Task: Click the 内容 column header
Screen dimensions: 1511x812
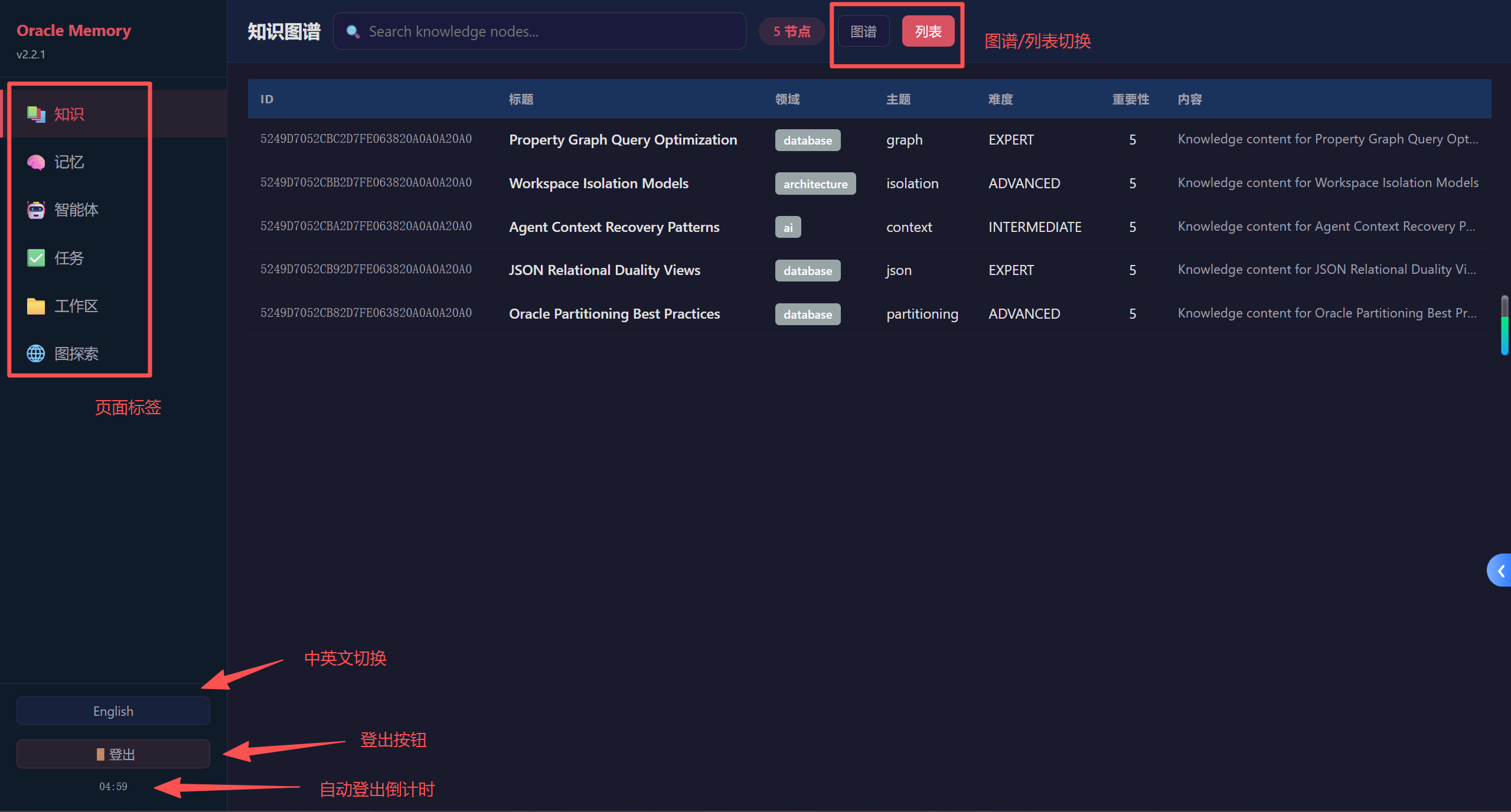Action: click(1190, 99)
